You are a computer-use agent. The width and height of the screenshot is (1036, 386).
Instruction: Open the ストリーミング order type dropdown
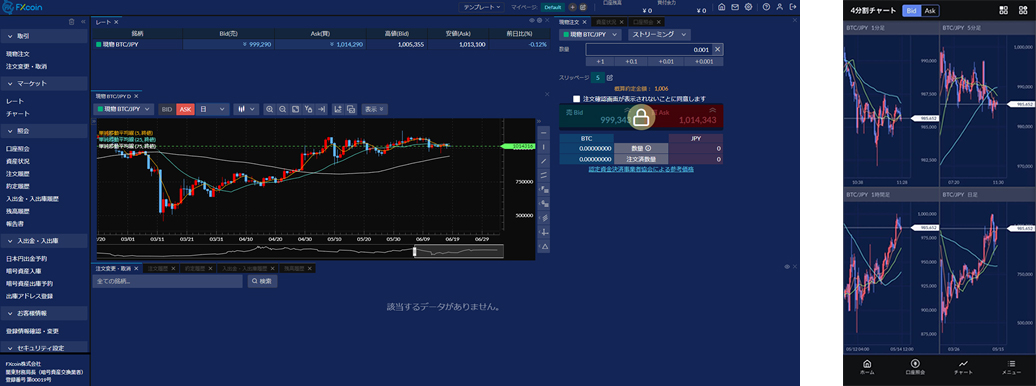(659, 34)
